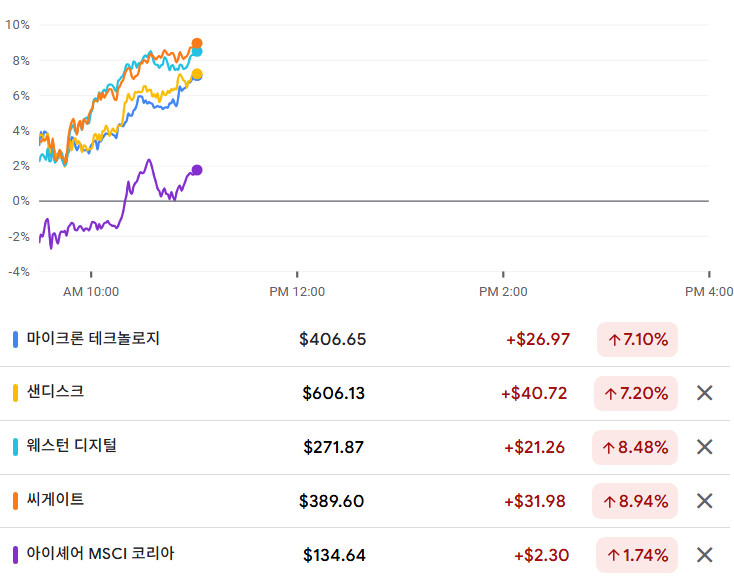Remove 샌디스크 with its X icon
The image size is (734, 576).
click(x=704, y=393)
